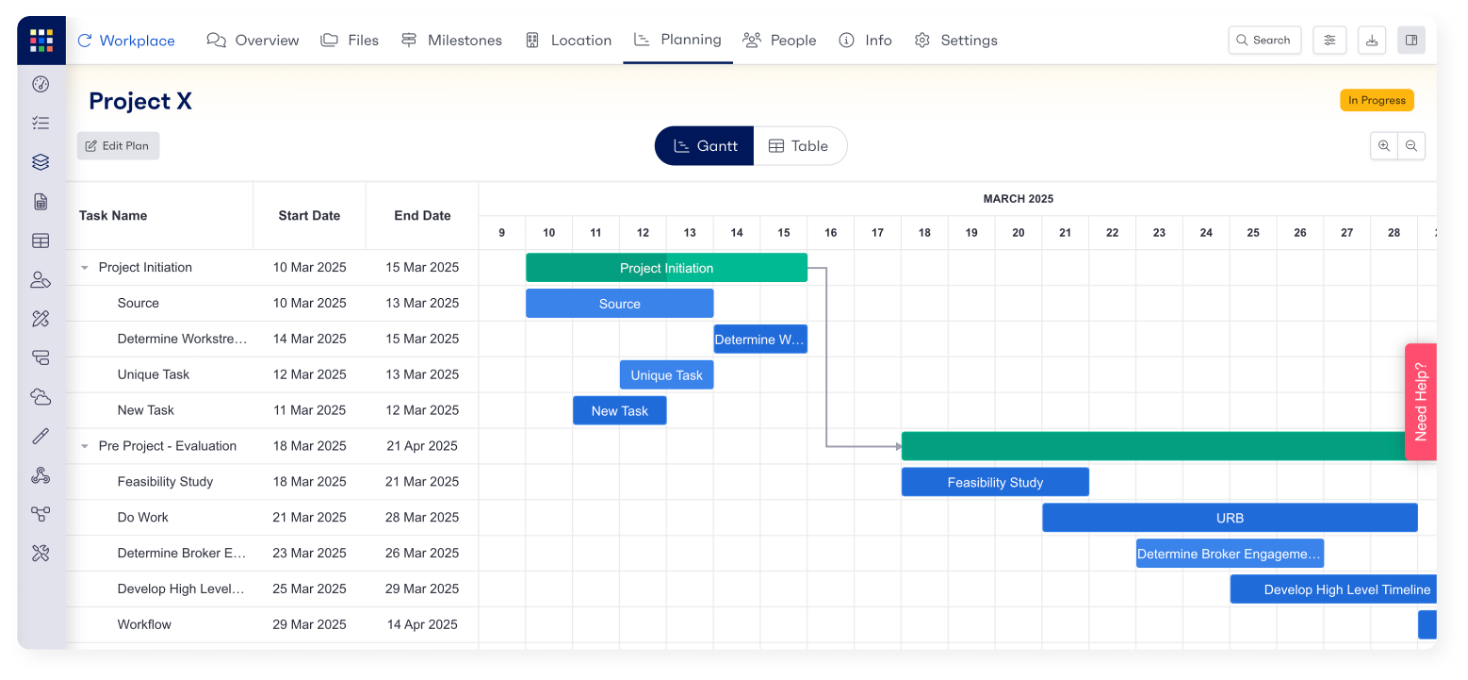Collapse the Project Initiation group
Viewport: 1468px width, 680px height.
tap(85, 268)
